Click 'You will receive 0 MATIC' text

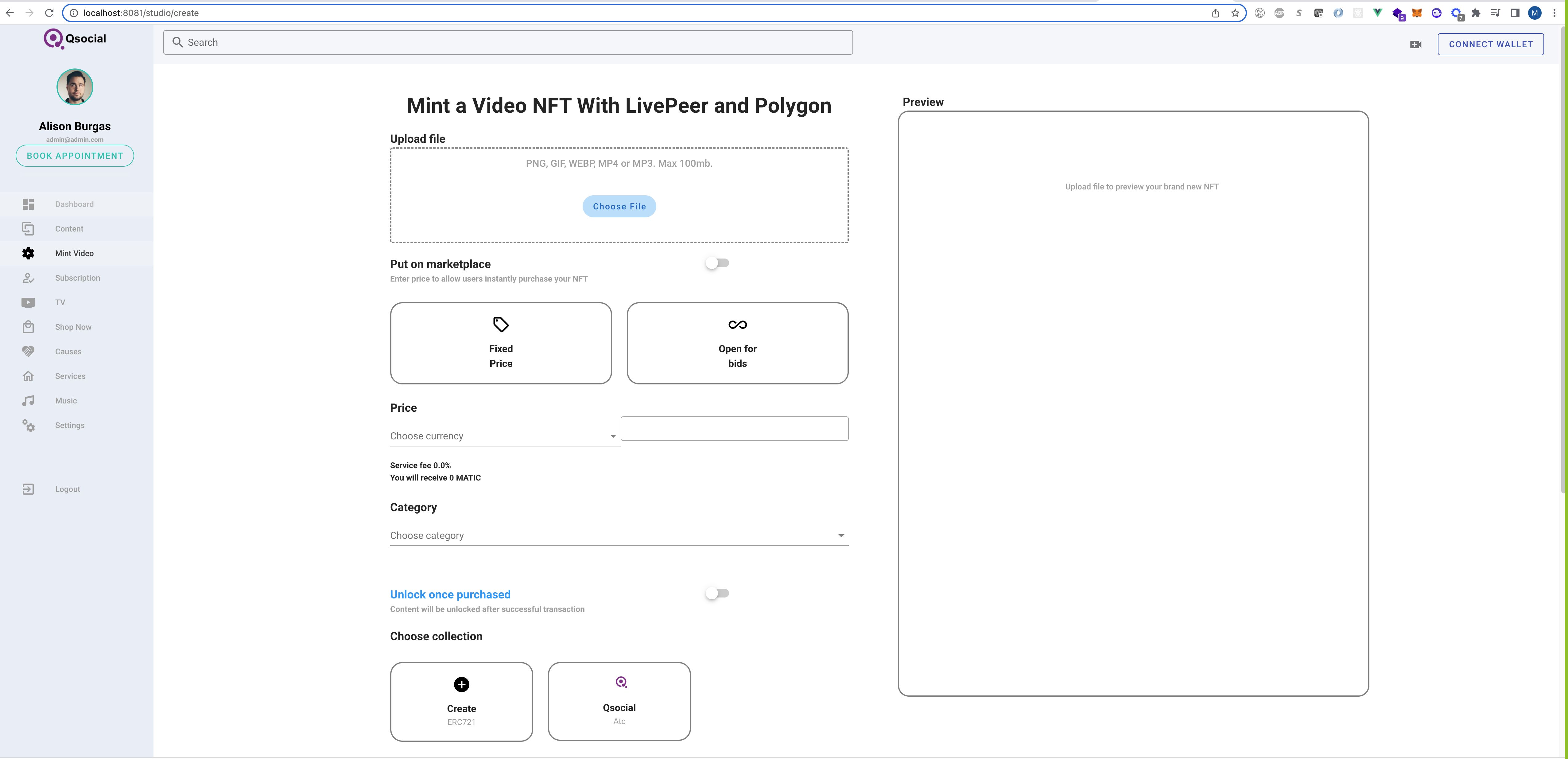[435, 478]
